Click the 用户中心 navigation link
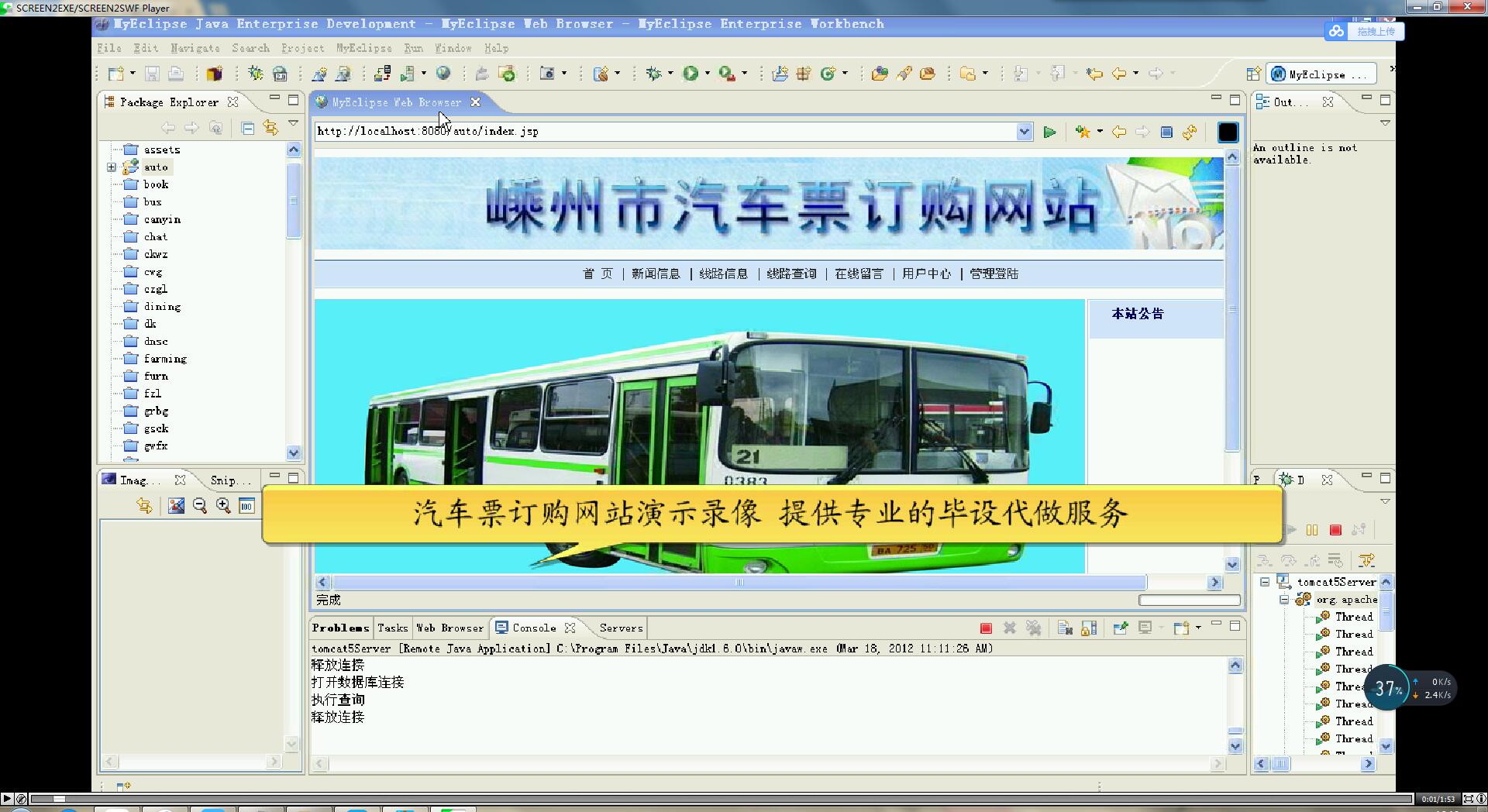 [926, 274]
